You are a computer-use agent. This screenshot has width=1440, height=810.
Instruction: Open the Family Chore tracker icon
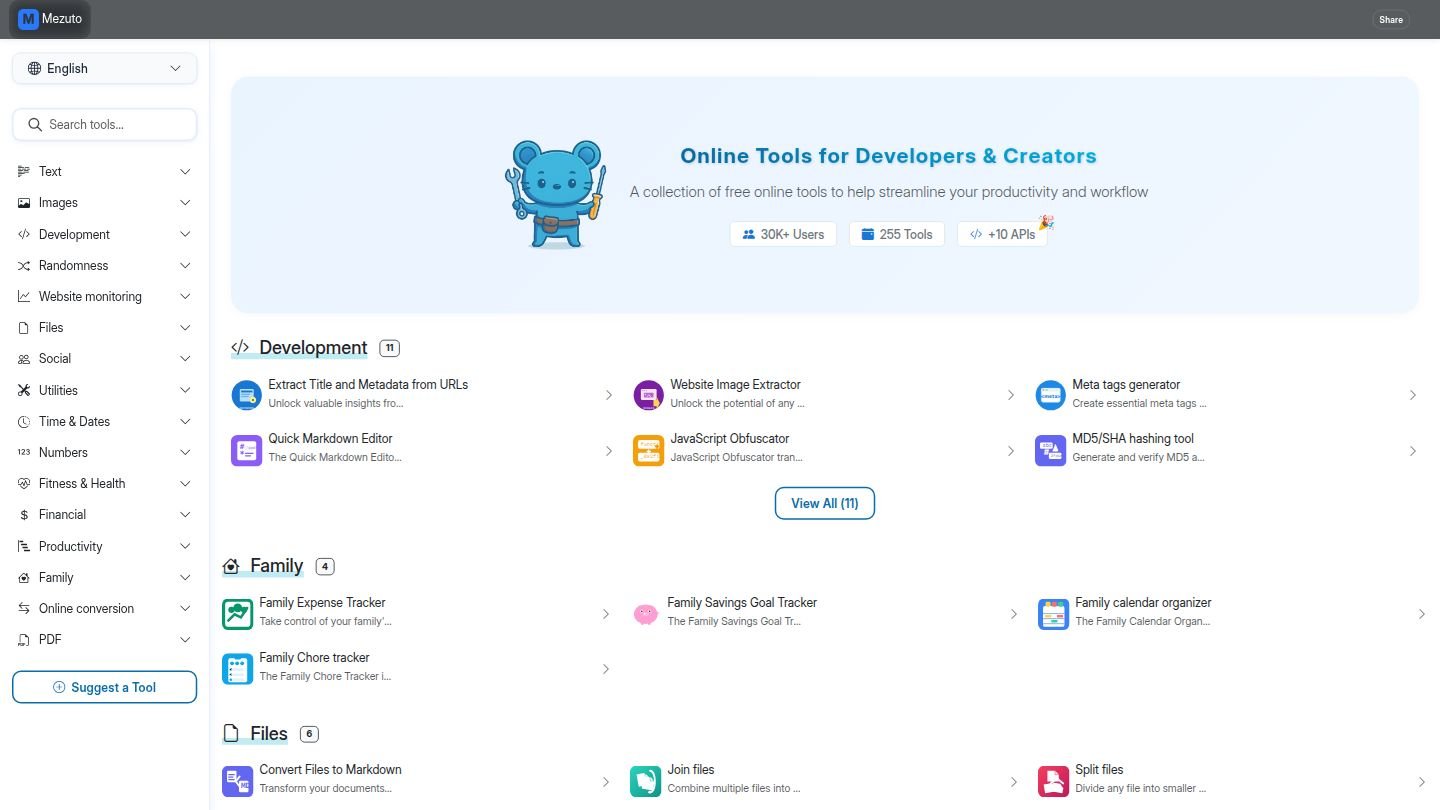237,669
